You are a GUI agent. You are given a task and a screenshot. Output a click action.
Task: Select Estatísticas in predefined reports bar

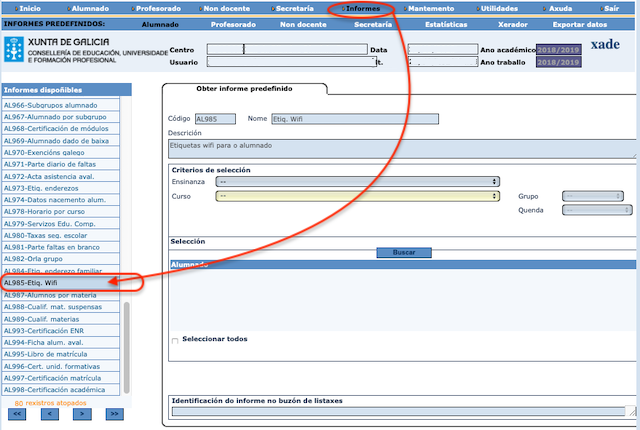(x=446, y=24)
